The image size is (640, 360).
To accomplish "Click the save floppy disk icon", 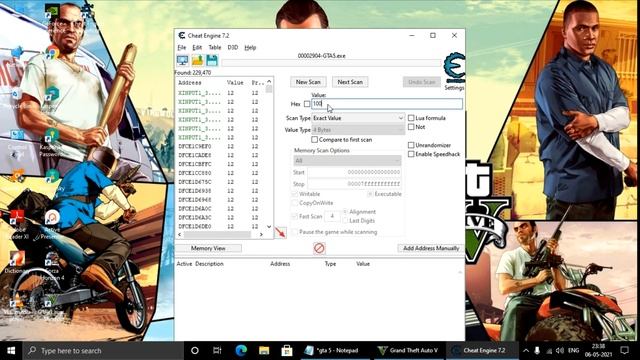I will [x=212, y=60].
